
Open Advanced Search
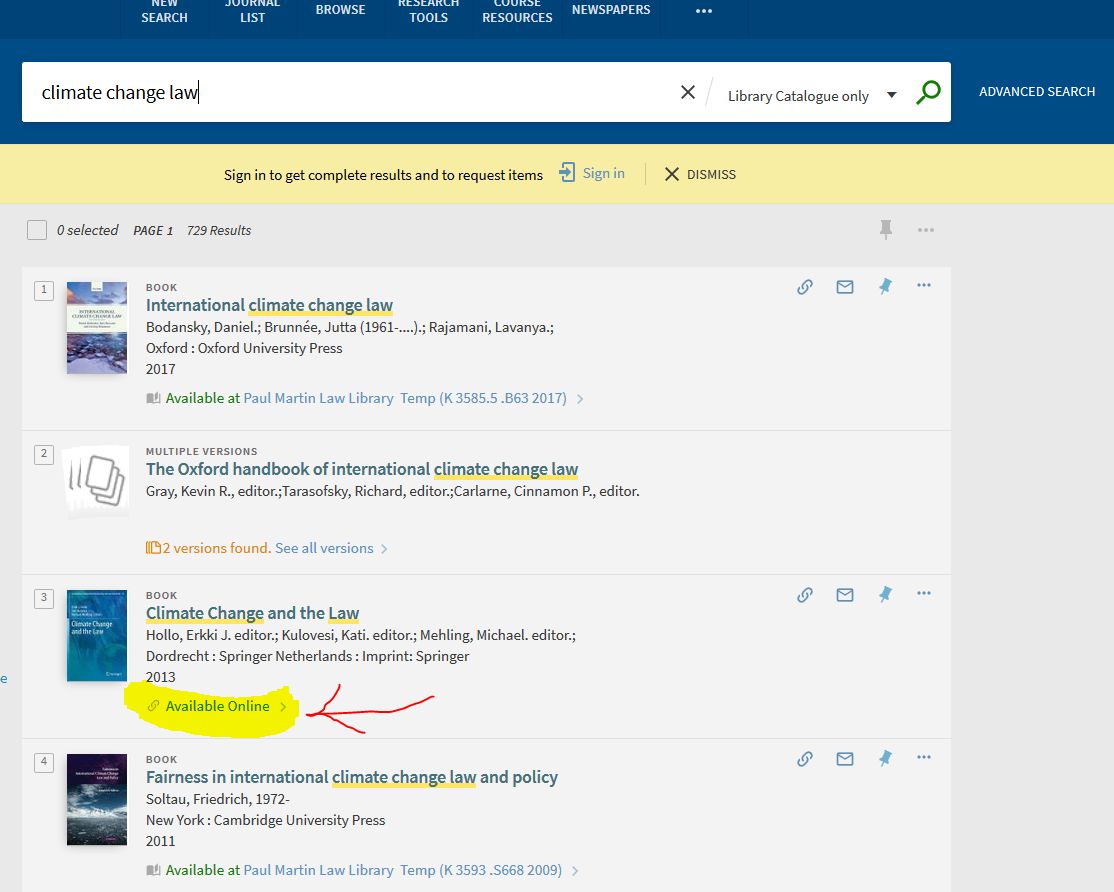coord(1037,91)
